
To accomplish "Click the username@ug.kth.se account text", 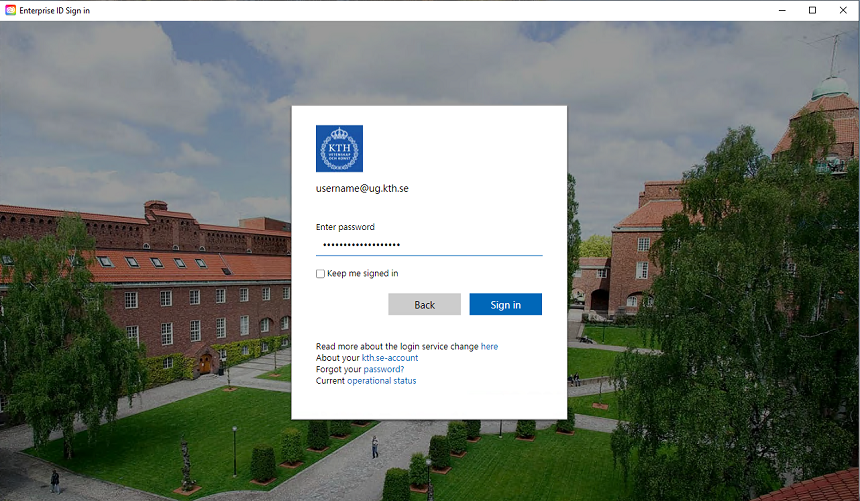I will [x=361, y=188].
